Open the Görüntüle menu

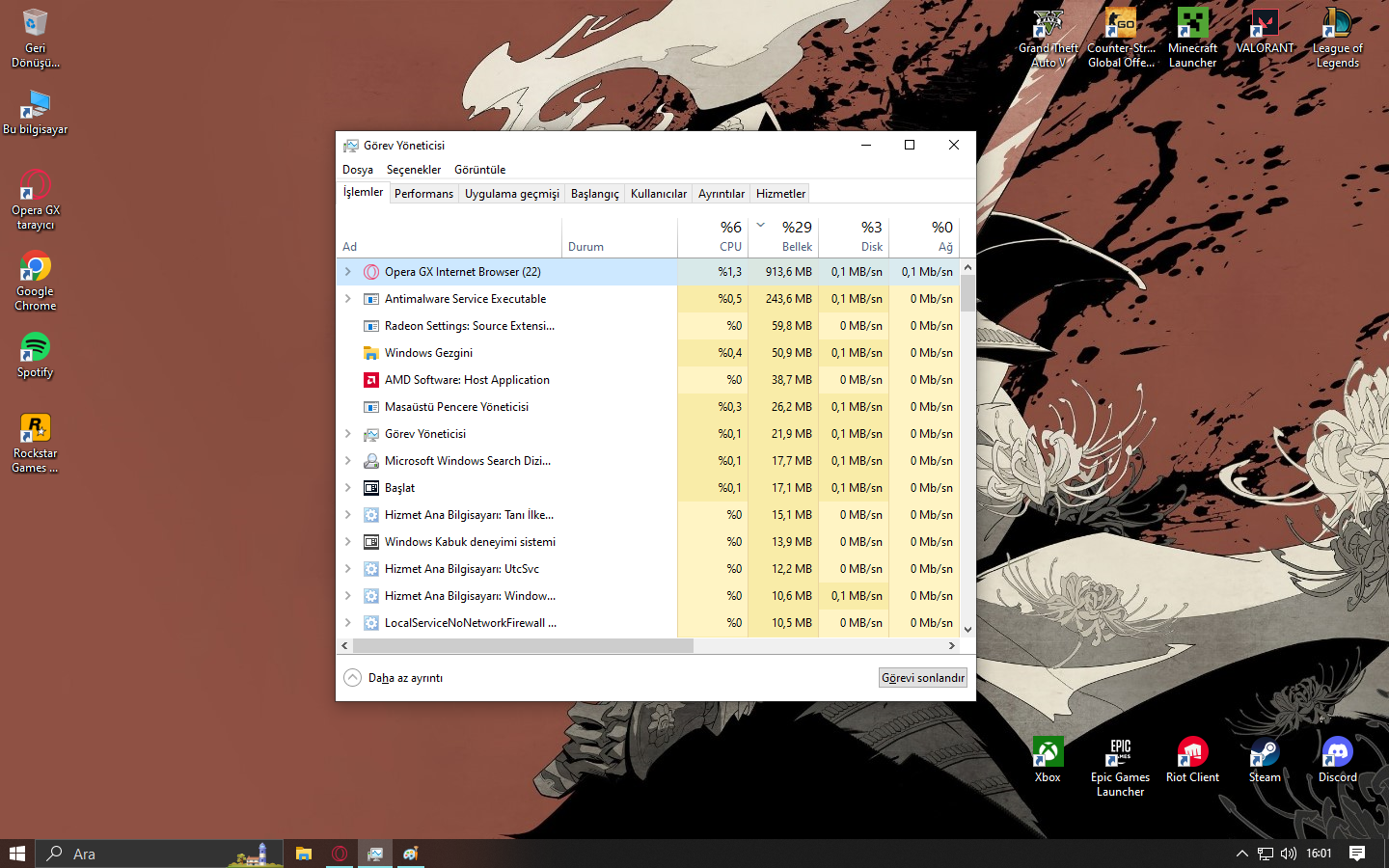(x=480, y=170)
